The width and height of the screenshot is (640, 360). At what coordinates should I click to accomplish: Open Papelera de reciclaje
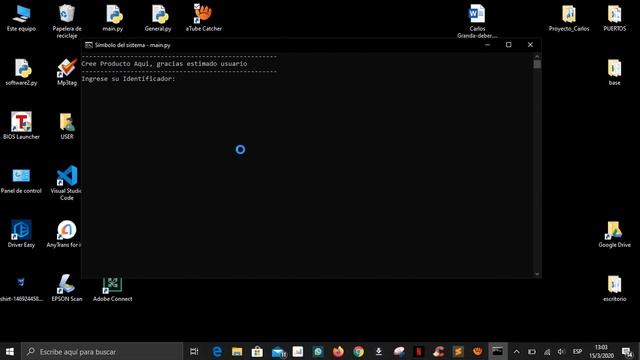(67, 21)
